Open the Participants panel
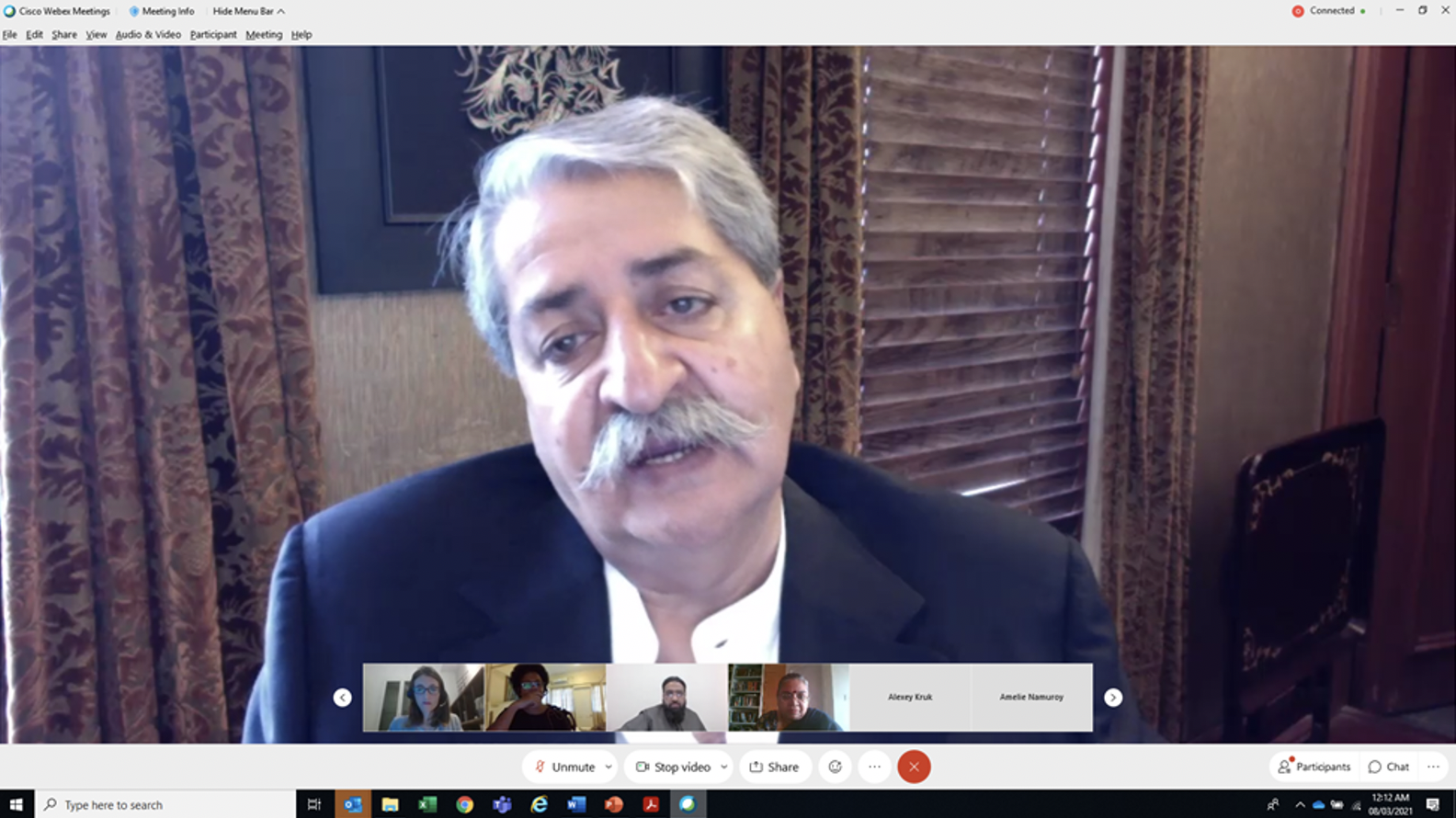1456x818 pixels. (1314, 767)
